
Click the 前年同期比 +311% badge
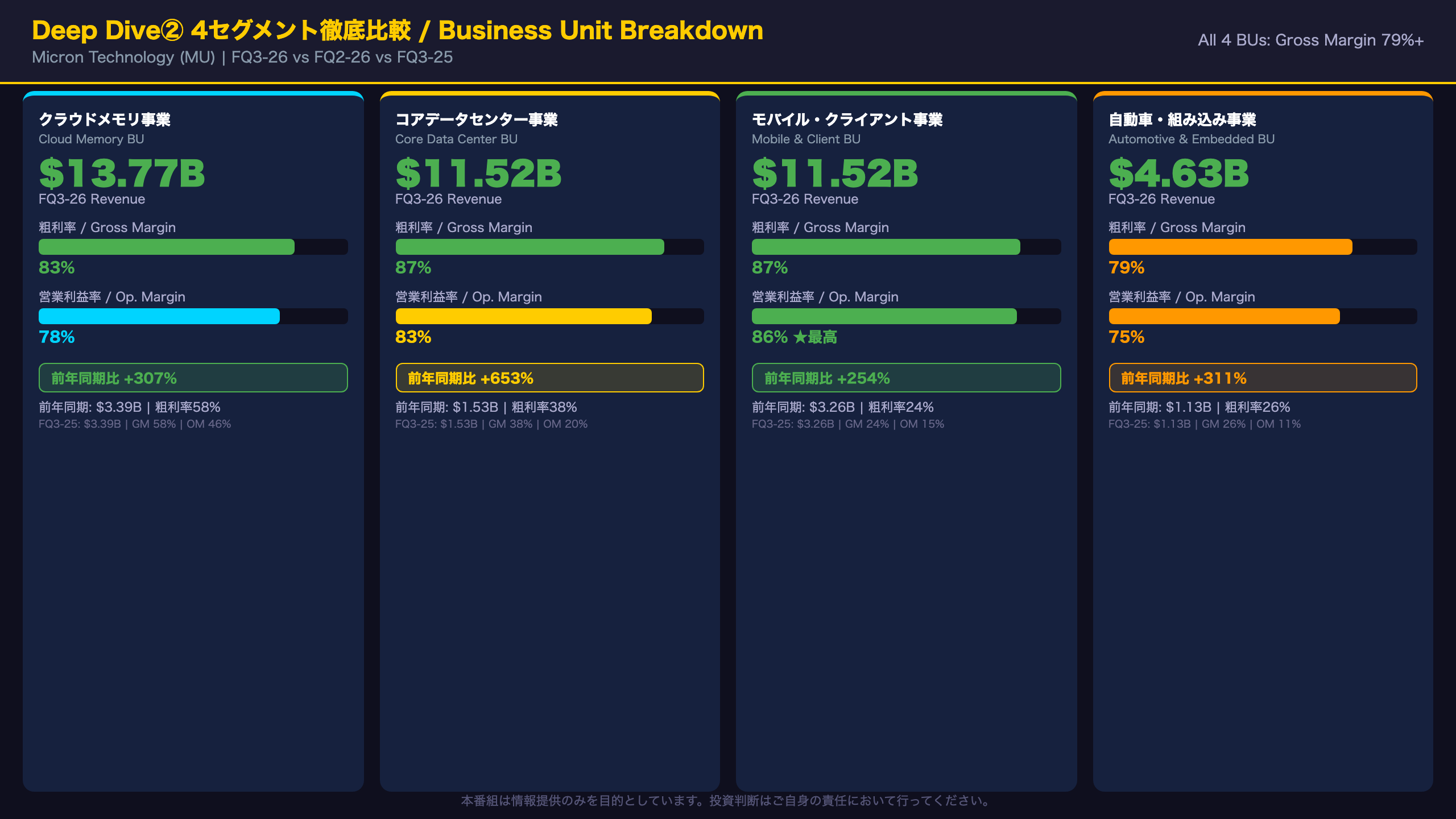[1263, 378]
